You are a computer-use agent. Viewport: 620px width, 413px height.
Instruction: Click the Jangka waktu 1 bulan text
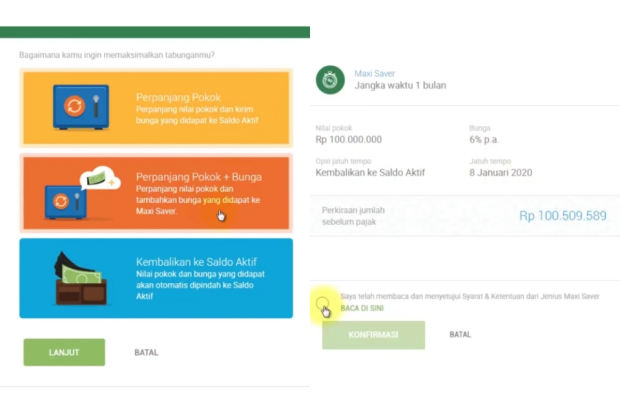tap(399, 86)
